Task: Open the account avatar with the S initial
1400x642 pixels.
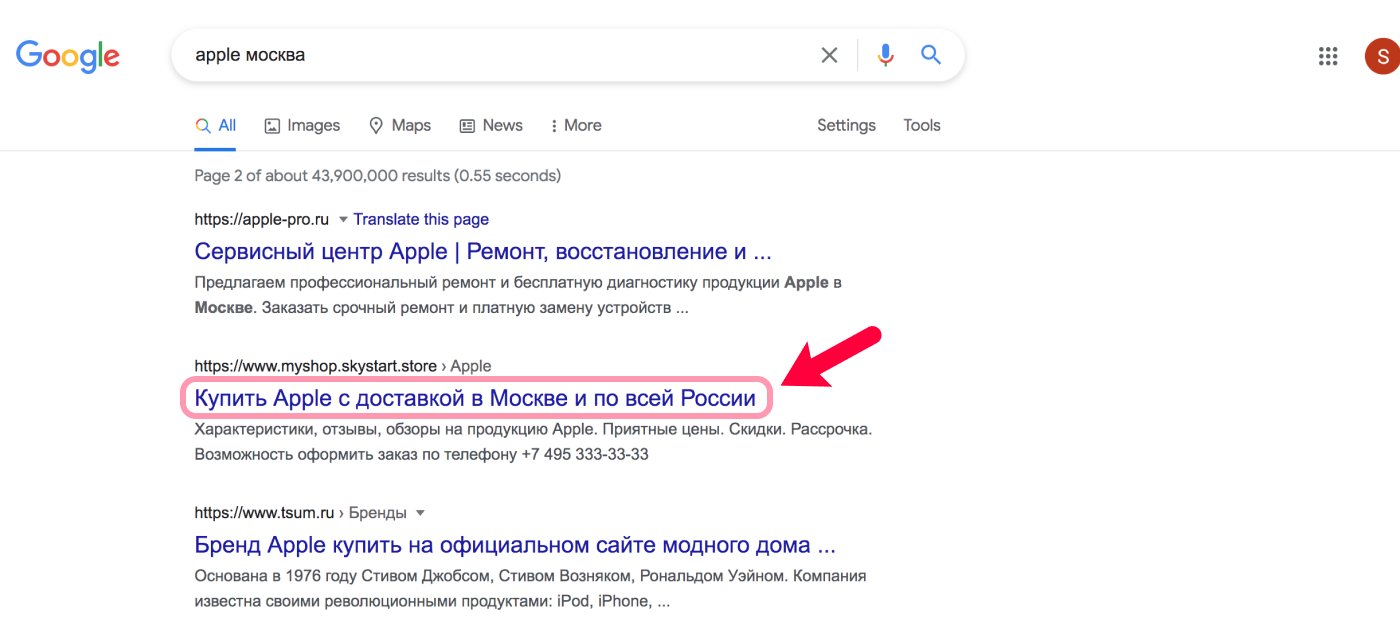Action: pos(1383,56)
